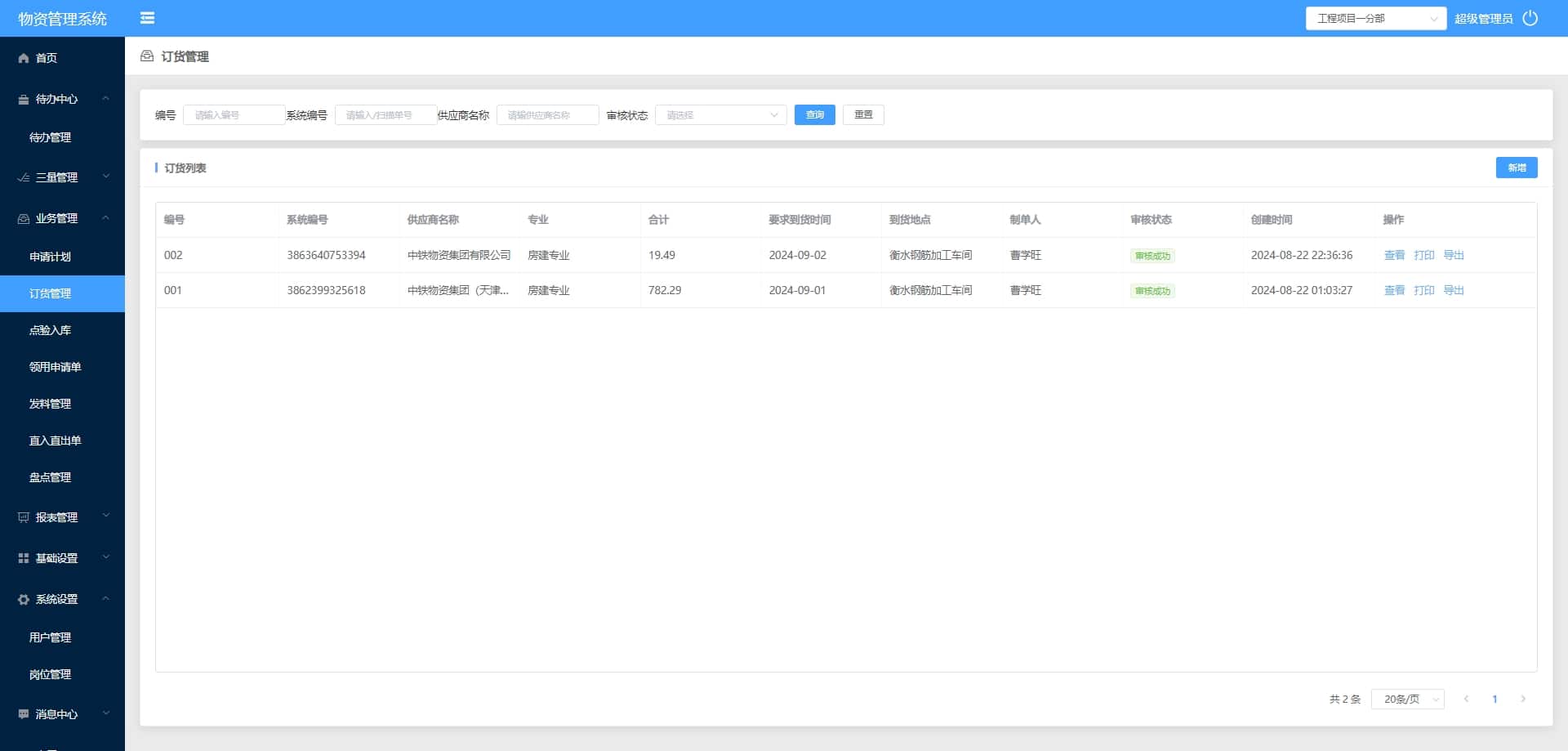
Task: Open 岗位管理 in the sidebar
Action: tap(50, 674)
